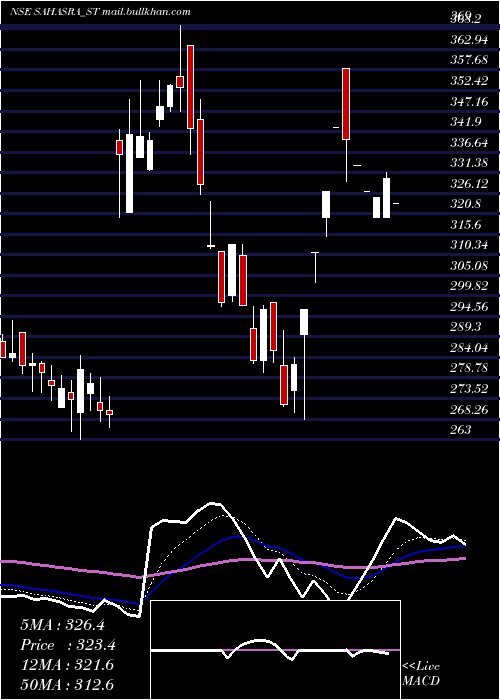Viewport: 500px width, 700px height.
Task: Click the 347.16 price axis label
Action: (470, 102)
